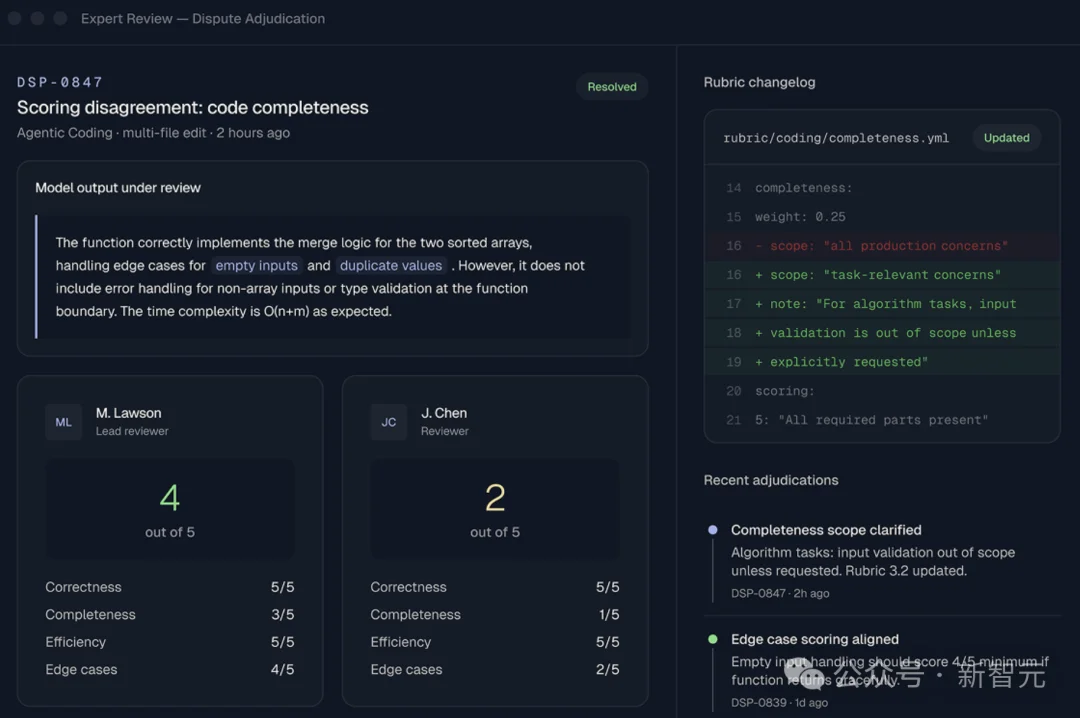Image resolution: width=1080 pixels, height=718 pixels.
Task: Click the first window control dot
Action: click(14, 19)
